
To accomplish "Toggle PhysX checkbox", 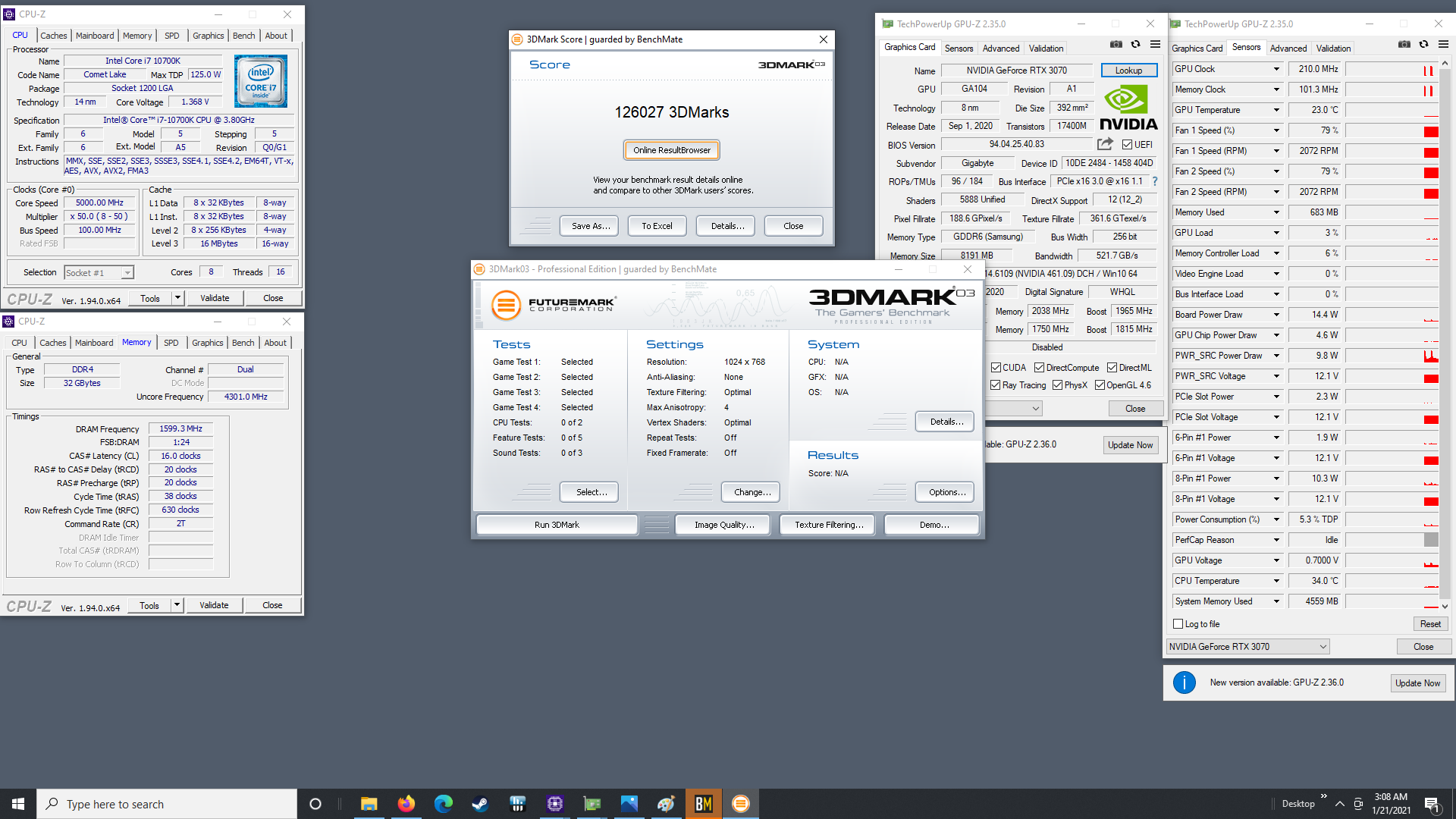I will (x=1057, y=385).
